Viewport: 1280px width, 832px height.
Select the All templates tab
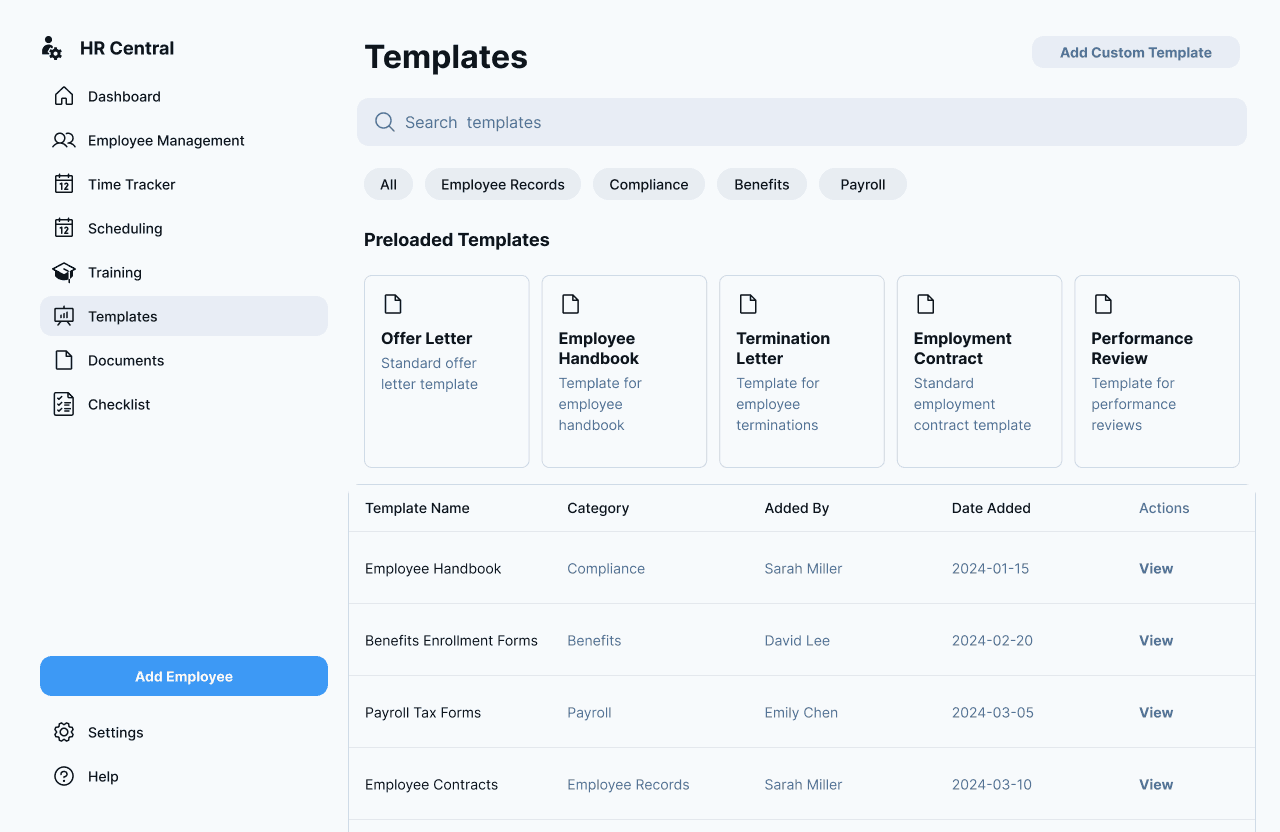click(x=388, y=184)
